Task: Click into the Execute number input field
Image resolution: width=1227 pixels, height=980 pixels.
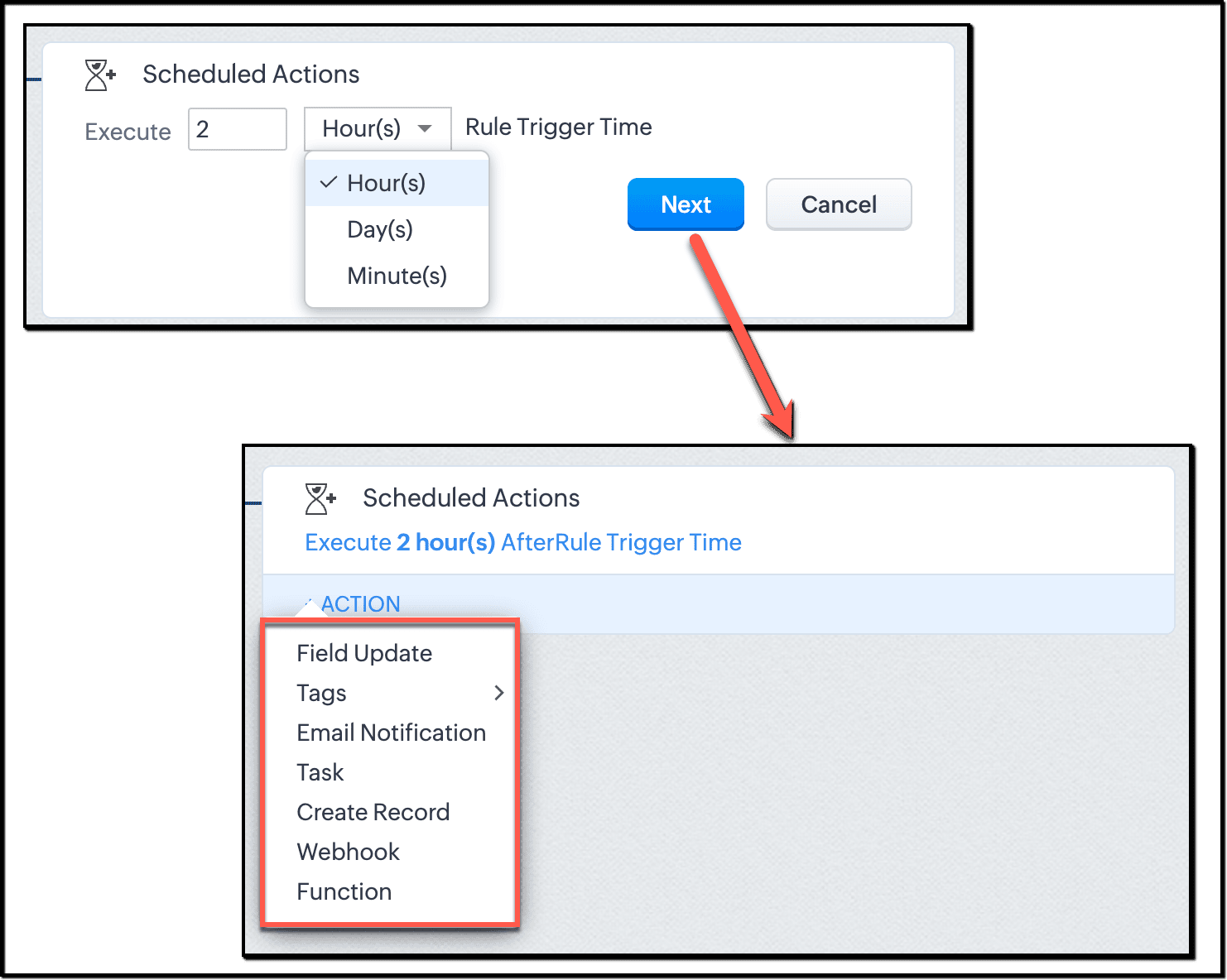Action: pyautogui.click(x=238, y=129)
